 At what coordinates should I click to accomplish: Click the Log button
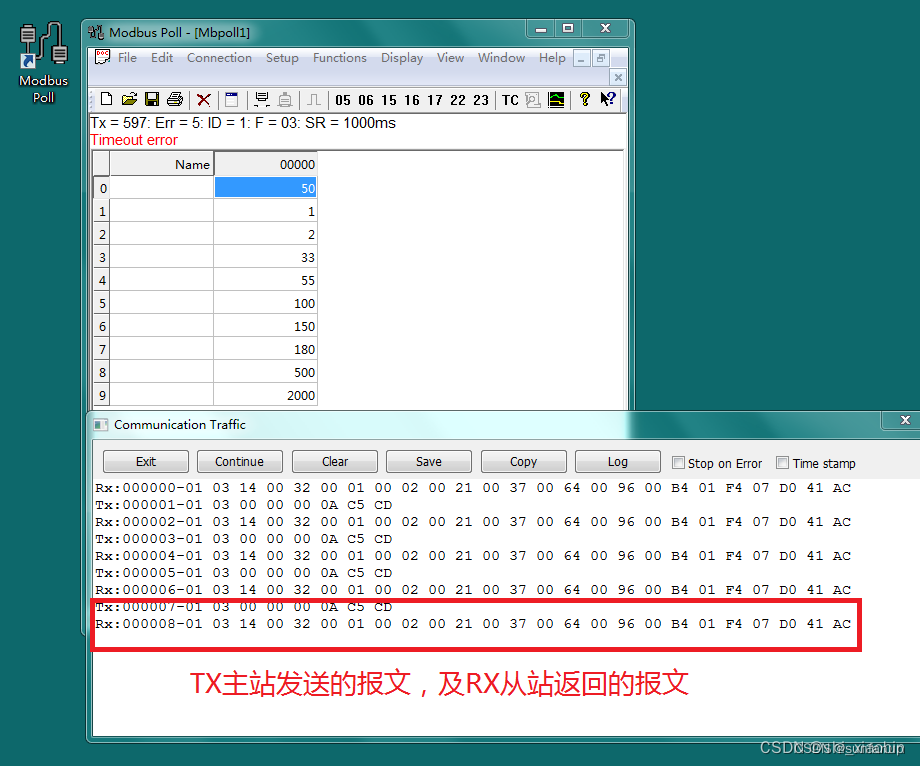click(618, 462)
